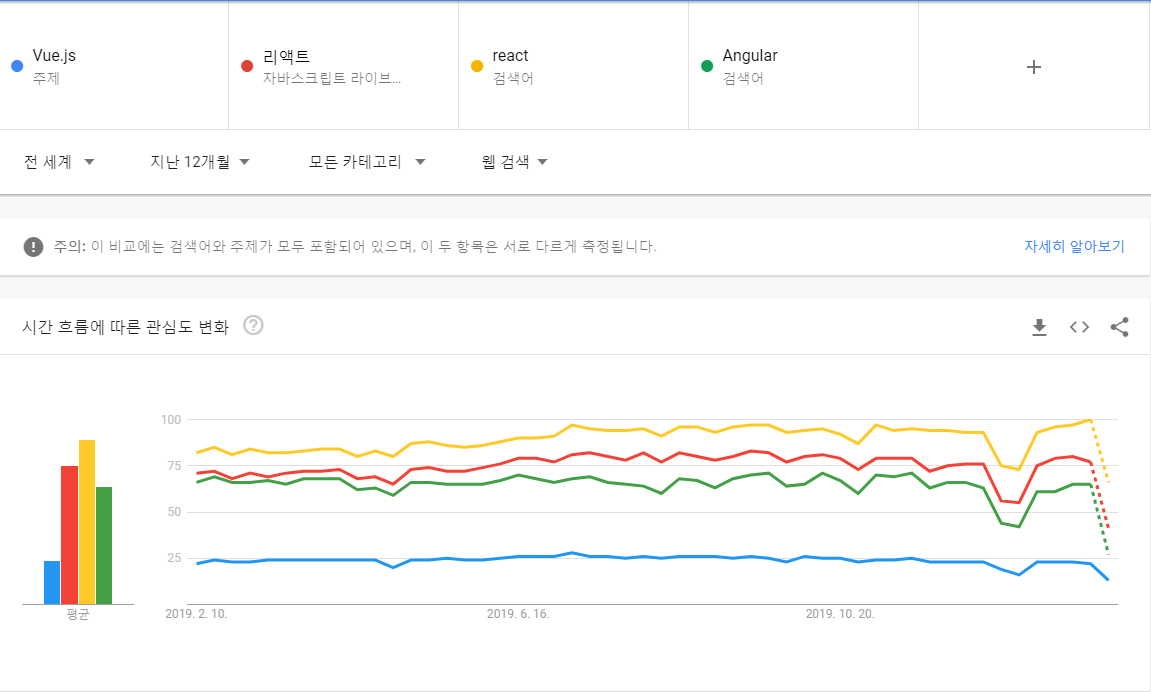Click the blue average bar
The image size is (1151, 692).
pyautogui.click(x=51, y=583)
